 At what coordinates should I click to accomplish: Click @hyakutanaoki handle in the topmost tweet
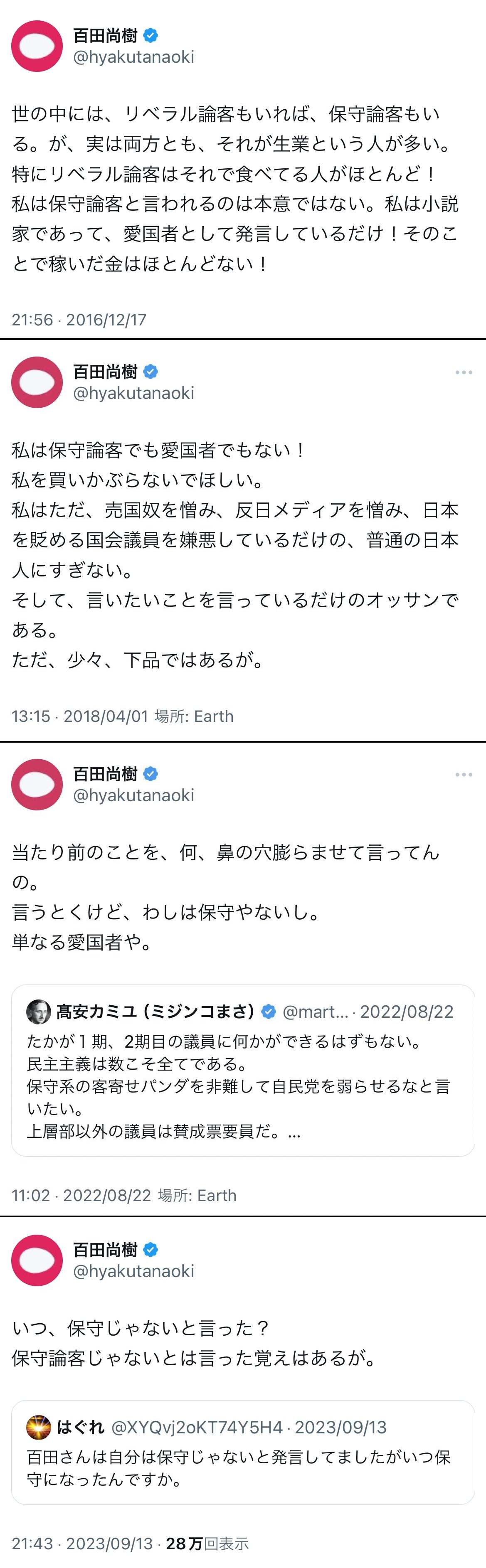point(133,57)
